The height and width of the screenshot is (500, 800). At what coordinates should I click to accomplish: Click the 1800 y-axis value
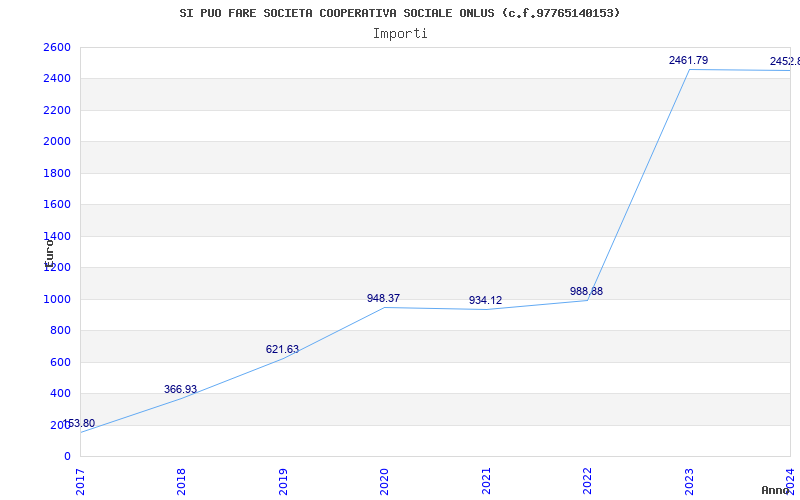point(57,173)
